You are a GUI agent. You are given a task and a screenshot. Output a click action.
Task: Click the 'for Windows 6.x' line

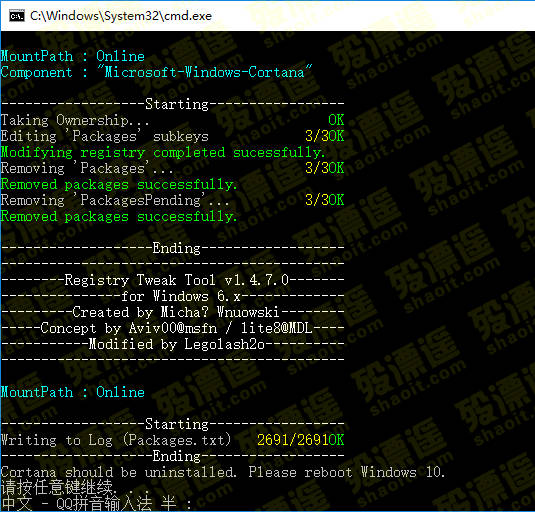(181, 296)
